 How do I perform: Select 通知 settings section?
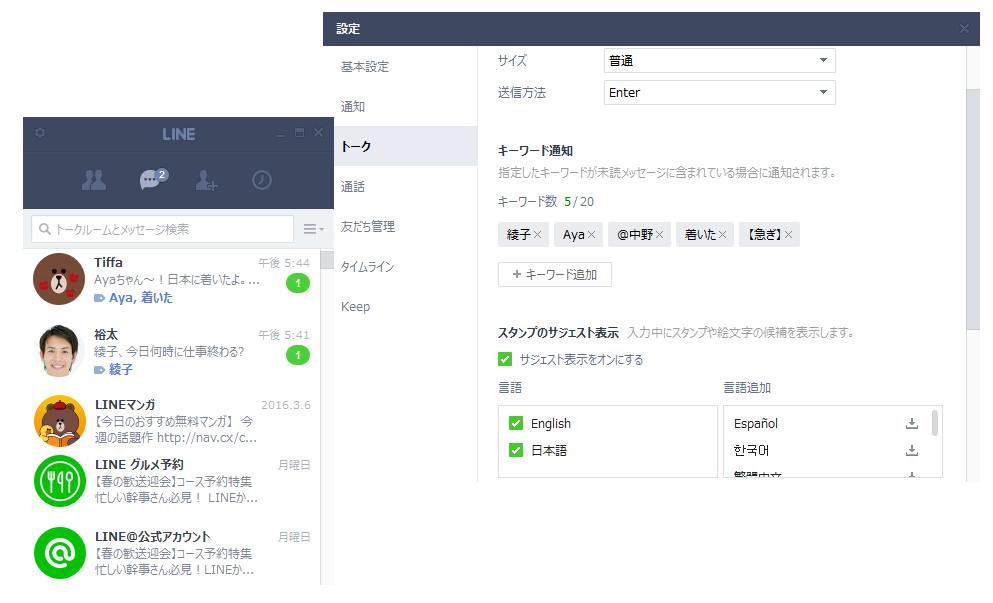point(405,106)
